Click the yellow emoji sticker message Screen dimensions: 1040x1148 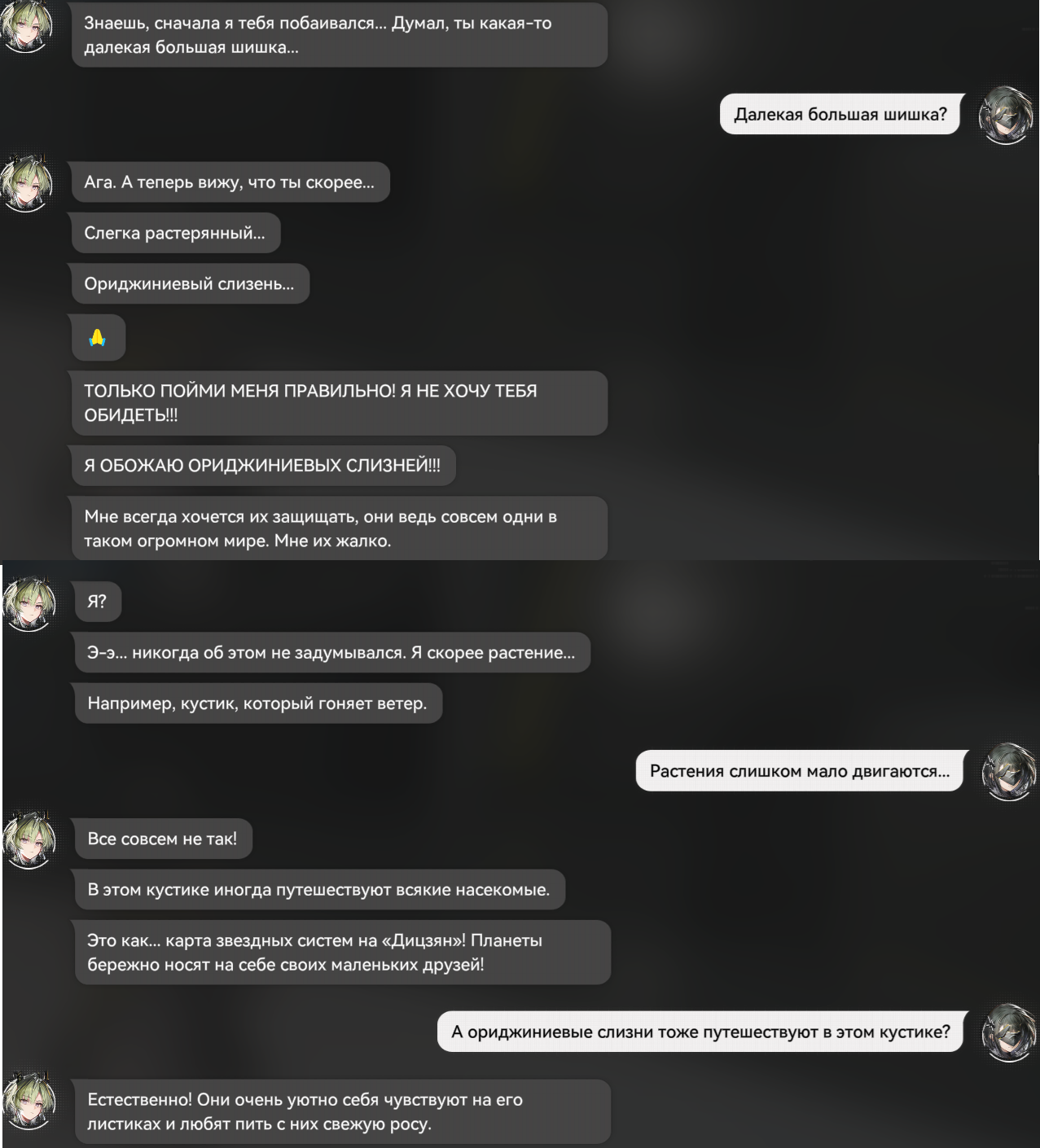click(98, 337)
